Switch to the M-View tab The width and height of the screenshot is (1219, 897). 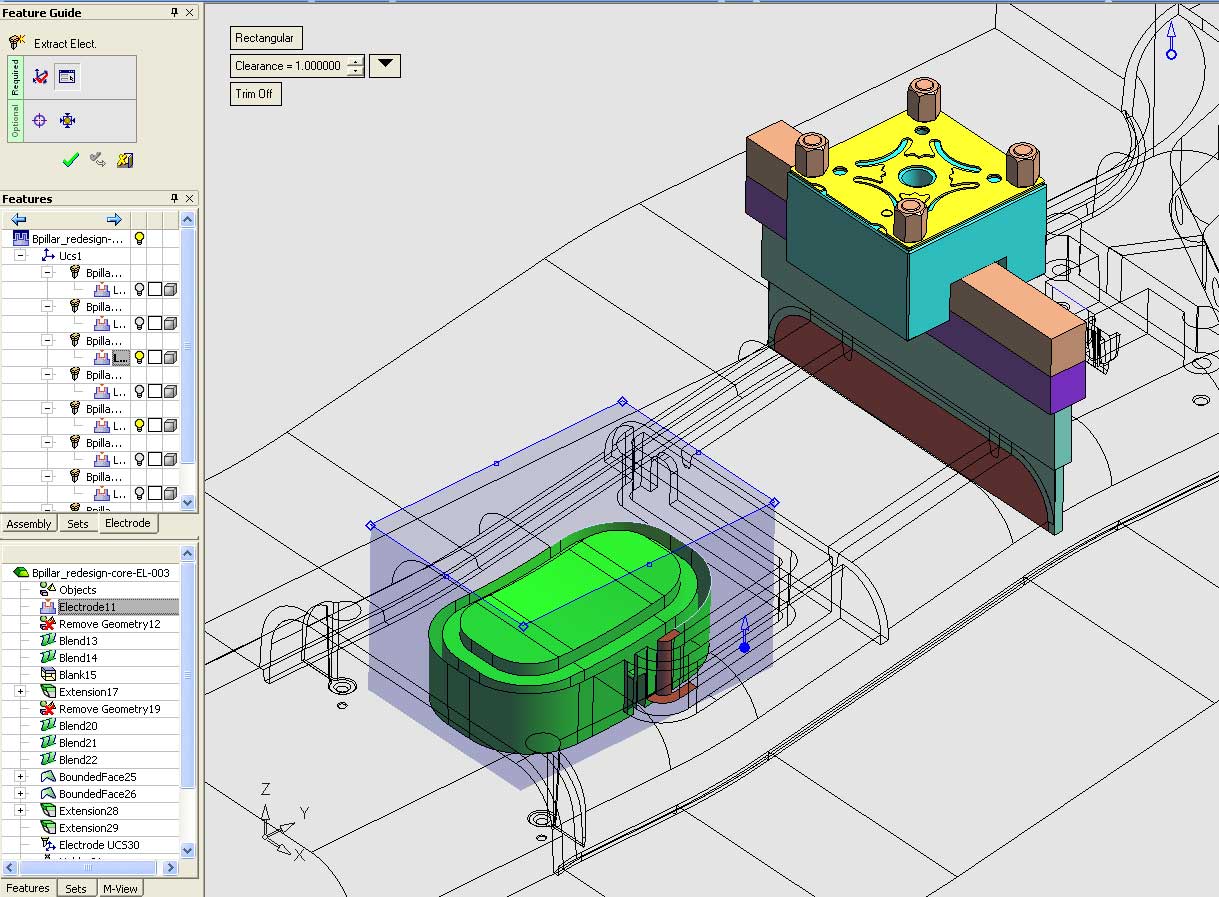click(x=120, y=888)
